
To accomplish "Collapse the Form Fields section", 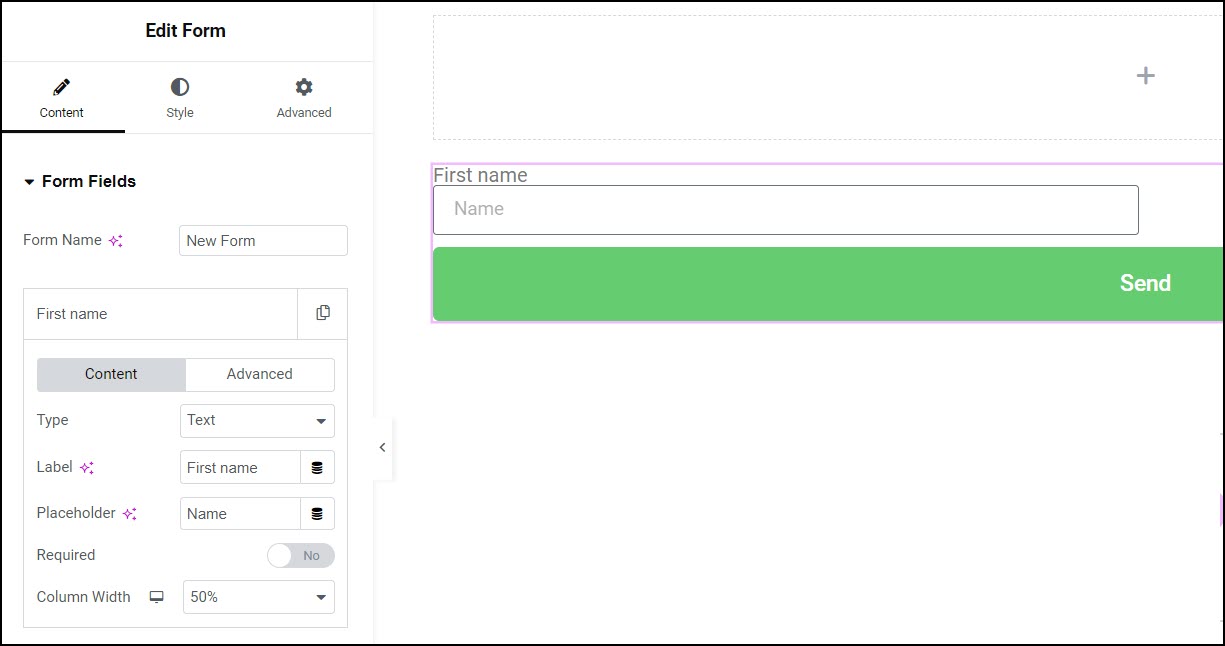I will pos(80,182).
